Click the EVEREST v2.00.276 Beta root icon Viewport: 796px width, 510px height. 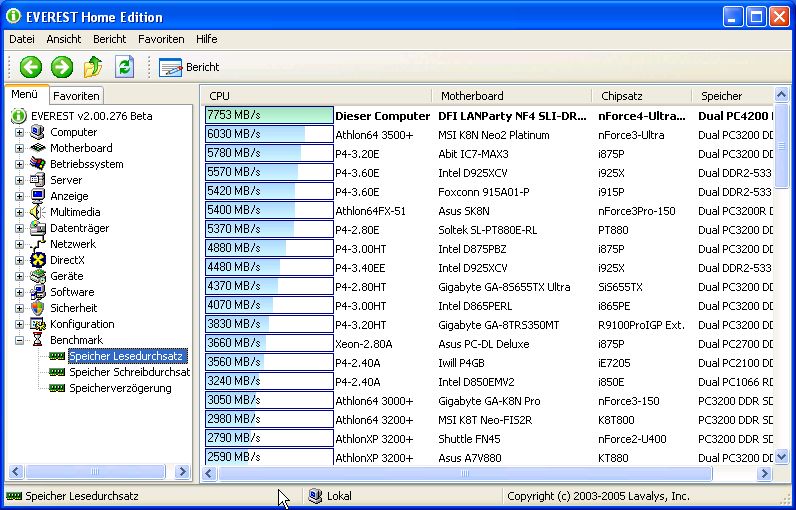[x=18, y=116]
